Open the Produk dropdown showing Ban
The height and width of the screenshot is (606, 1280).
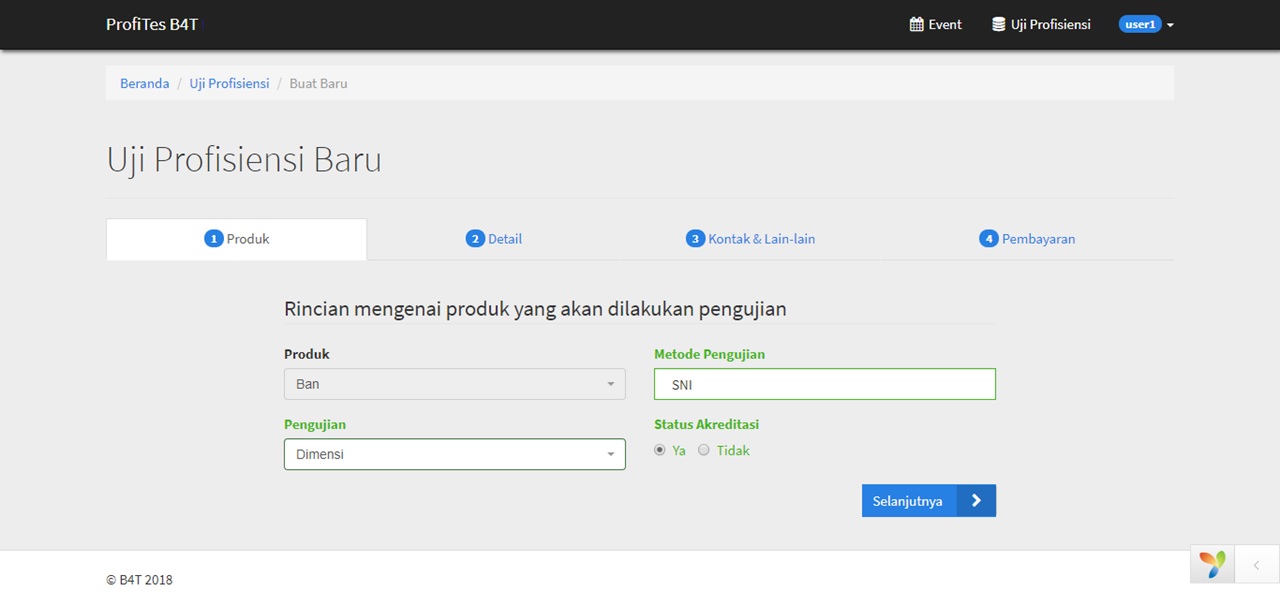tap(454, 384)
